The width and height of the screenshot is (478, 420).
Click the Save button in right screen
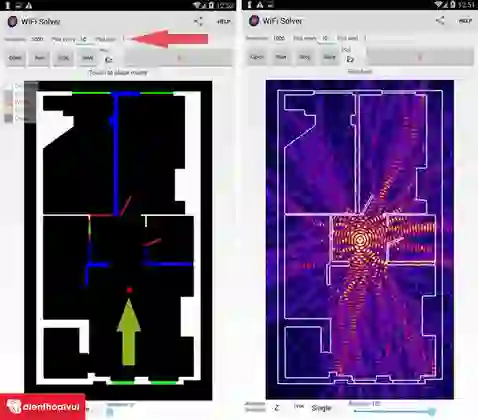329,57
